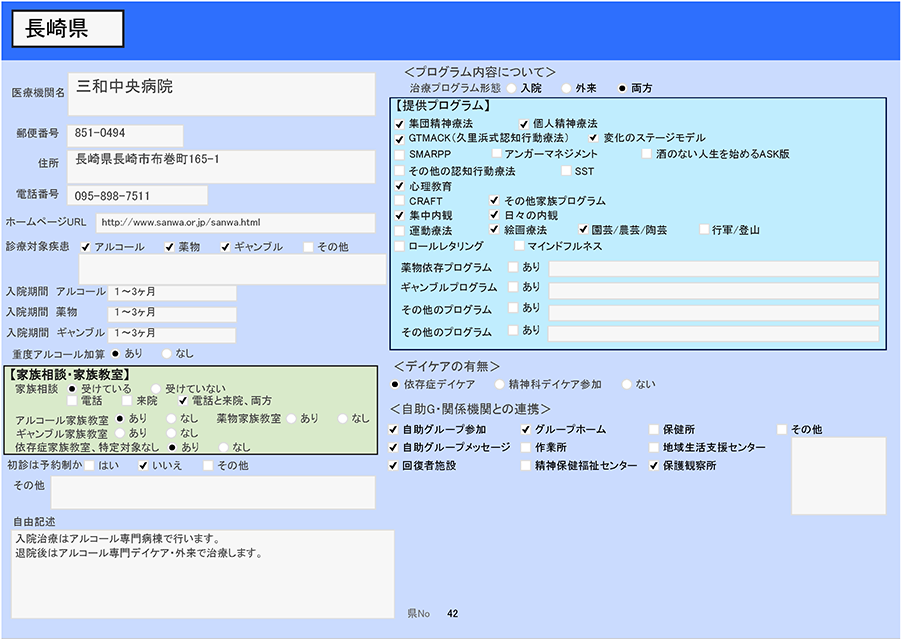Uncheck the グループホーム checkbox
901x639 pixels.
coord(526,430)
